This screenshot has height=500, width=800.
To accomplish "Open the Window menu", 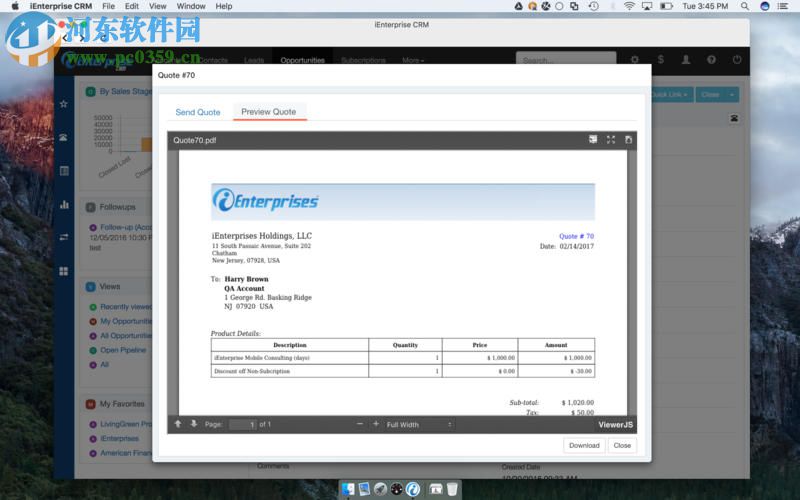I will (x=191, y=6).
